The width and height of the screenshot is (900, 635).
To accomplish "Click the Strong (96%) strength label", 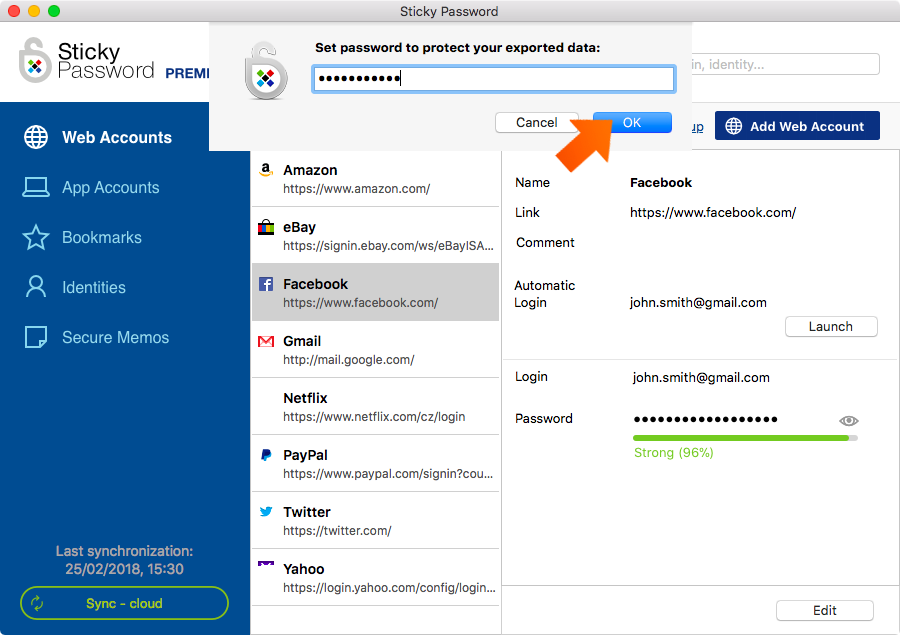I will click(x=673, y=452).
